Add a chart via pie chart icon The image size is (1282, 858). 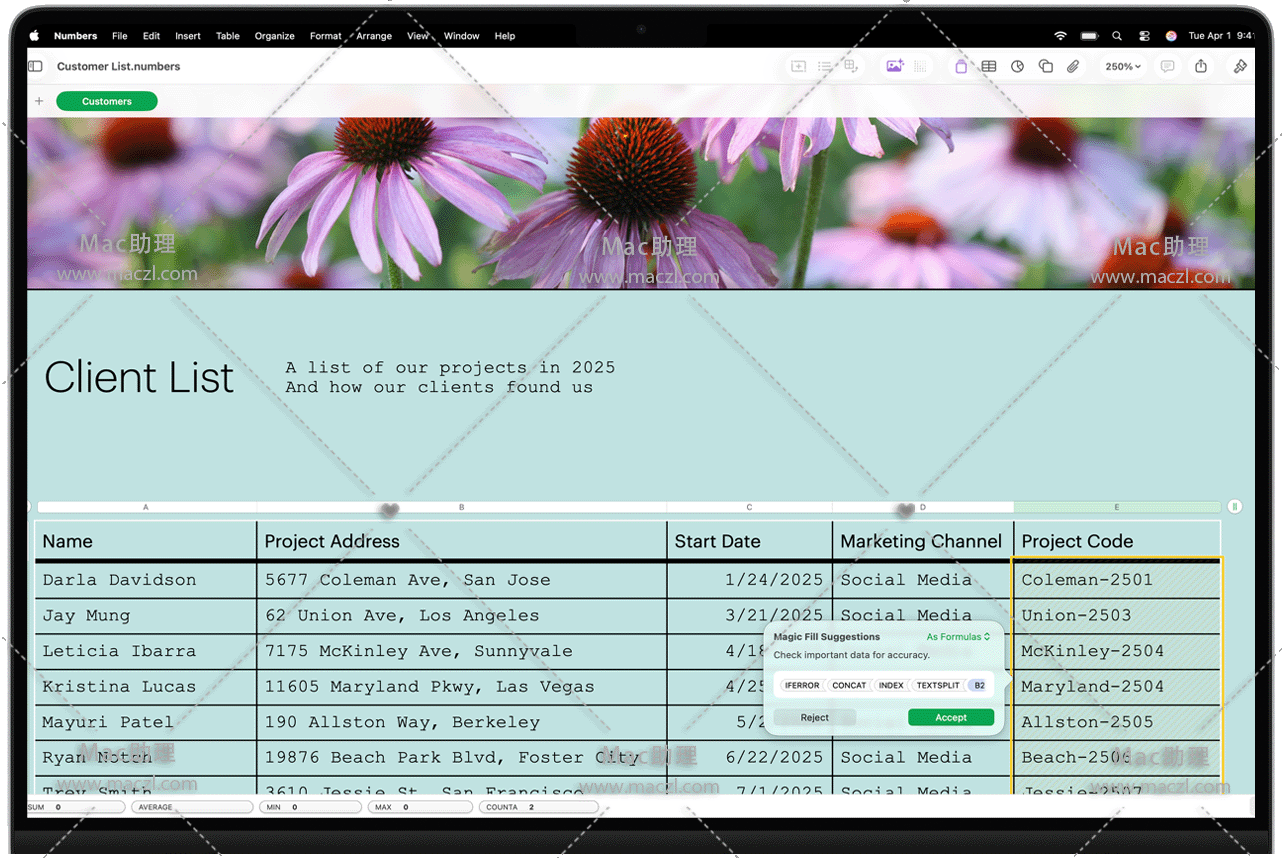click(x=1017, y=67)
